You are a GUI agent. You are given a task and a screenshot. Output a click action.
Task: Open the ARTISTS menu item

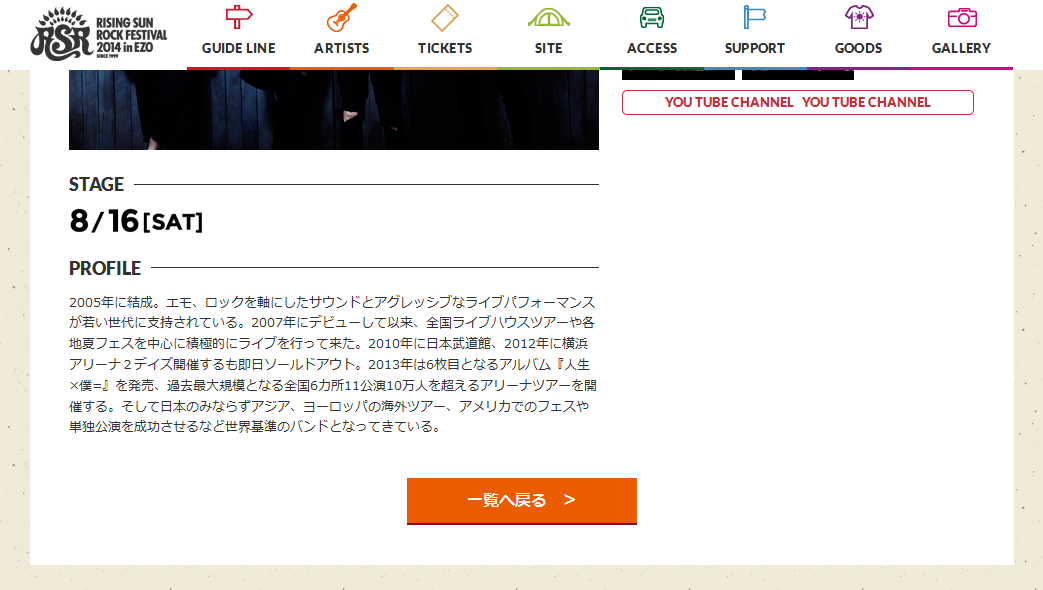(341, 48)
